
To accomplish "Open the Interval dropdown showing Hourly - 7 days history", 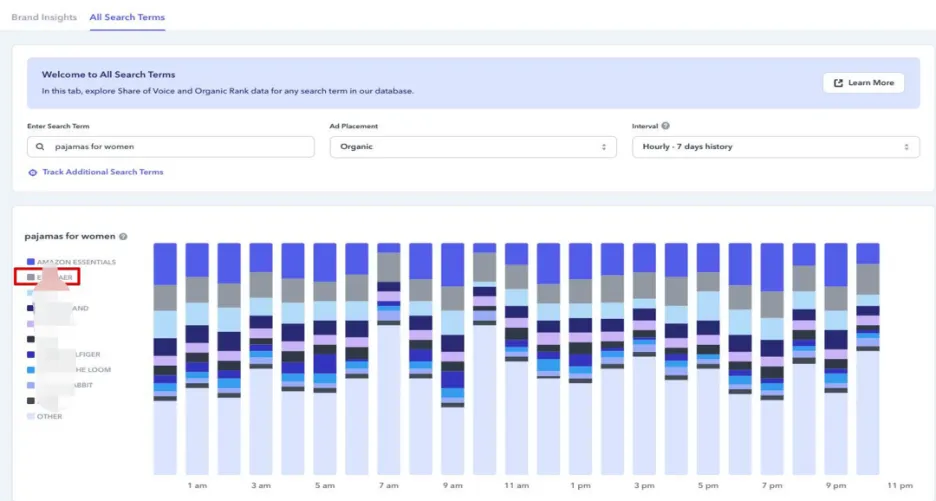I will click(x=775, y=146).
